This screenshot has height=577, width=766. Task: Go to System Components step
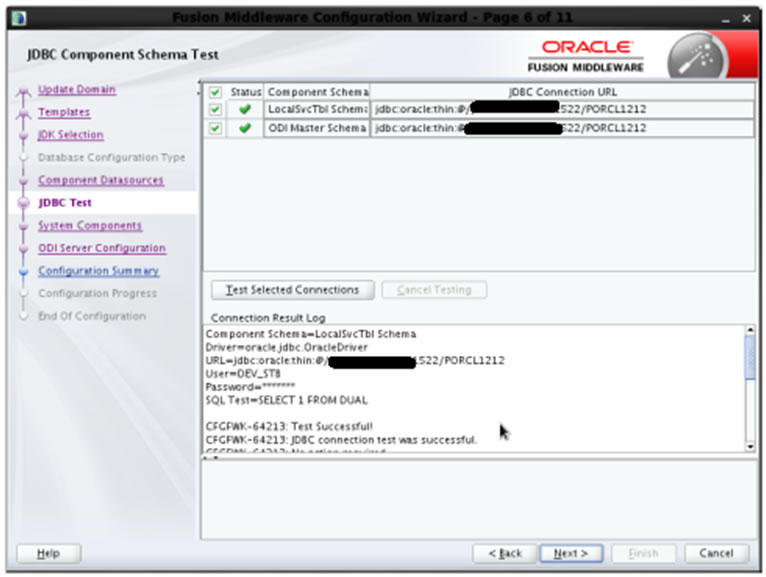click(90, 225)
